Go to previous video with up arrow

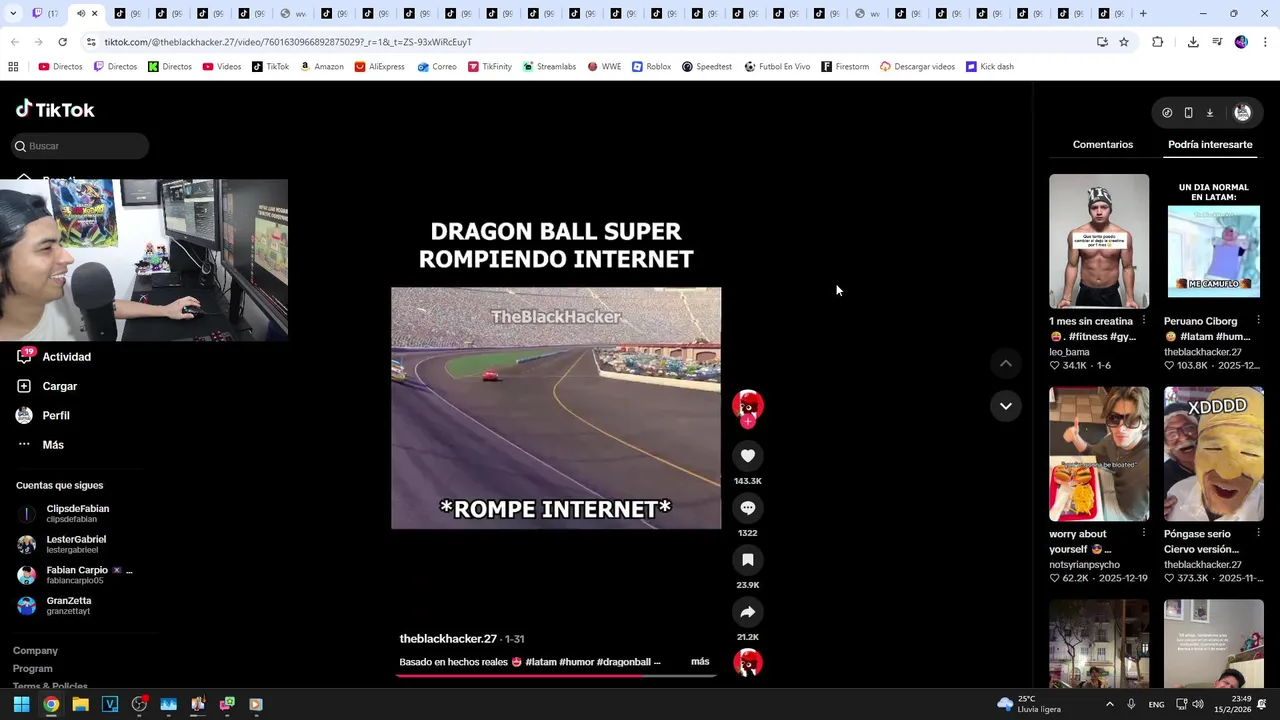pyautogui.click(x=1006, y=364)
